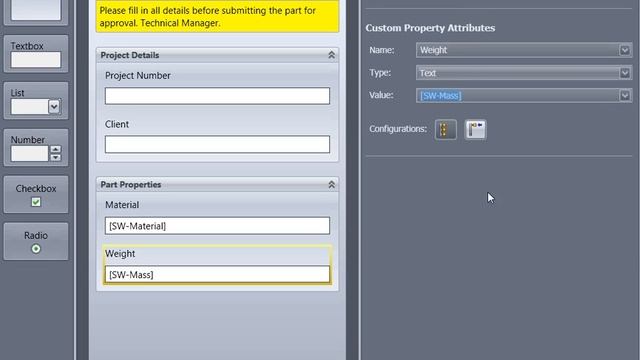The height and width of the screenshot is (360, 640).
Task: Select the Textbox control element
Action: tap(36, 54)
